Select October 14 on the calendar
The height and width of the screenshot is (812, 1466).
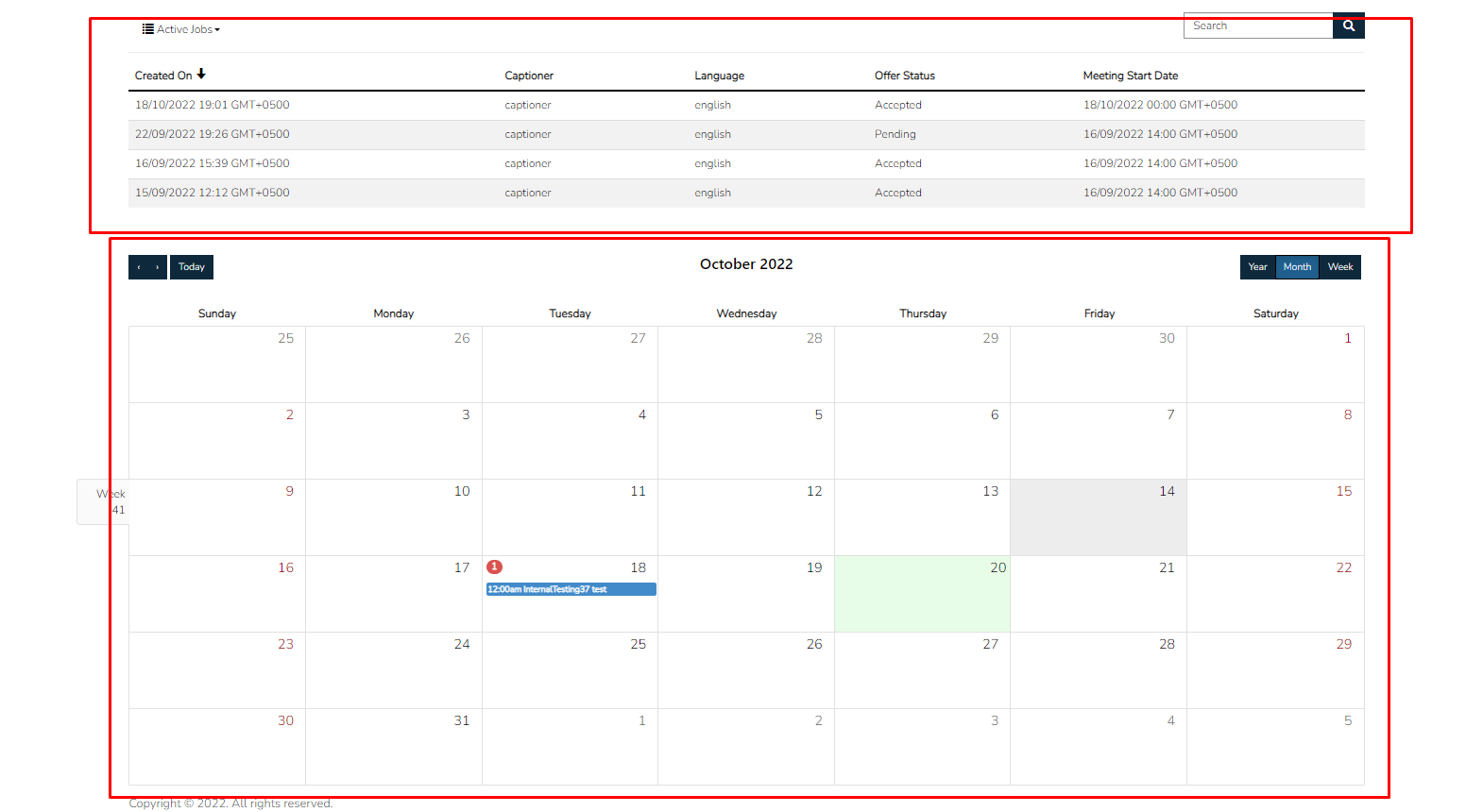coord(1099,517)
